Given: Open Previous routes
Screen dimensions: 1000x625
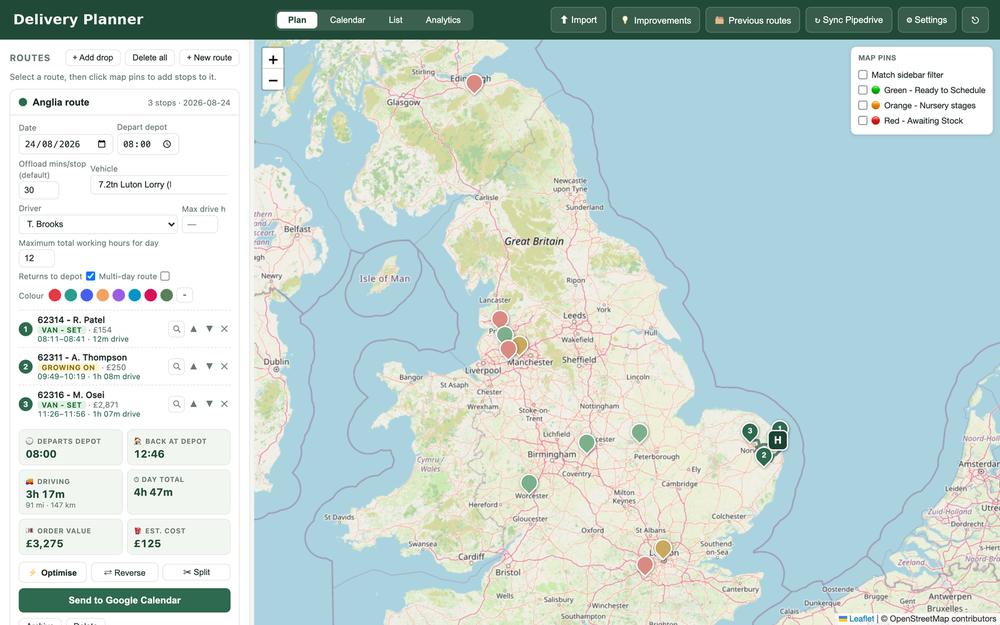Looking at the screenshot, I should click(x=753, y=20).
